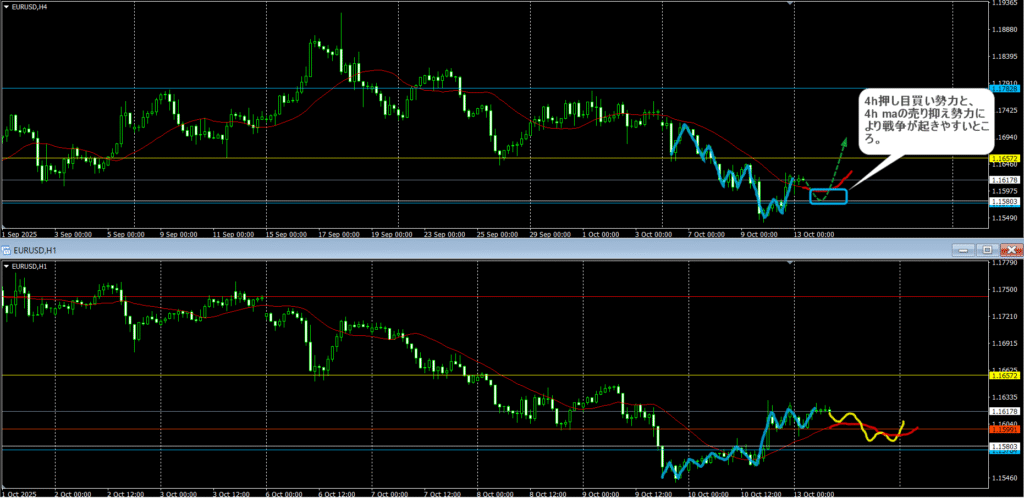
Task: Select the yellow hand-drawn line on H1 chart
Action: click(868, 429)
